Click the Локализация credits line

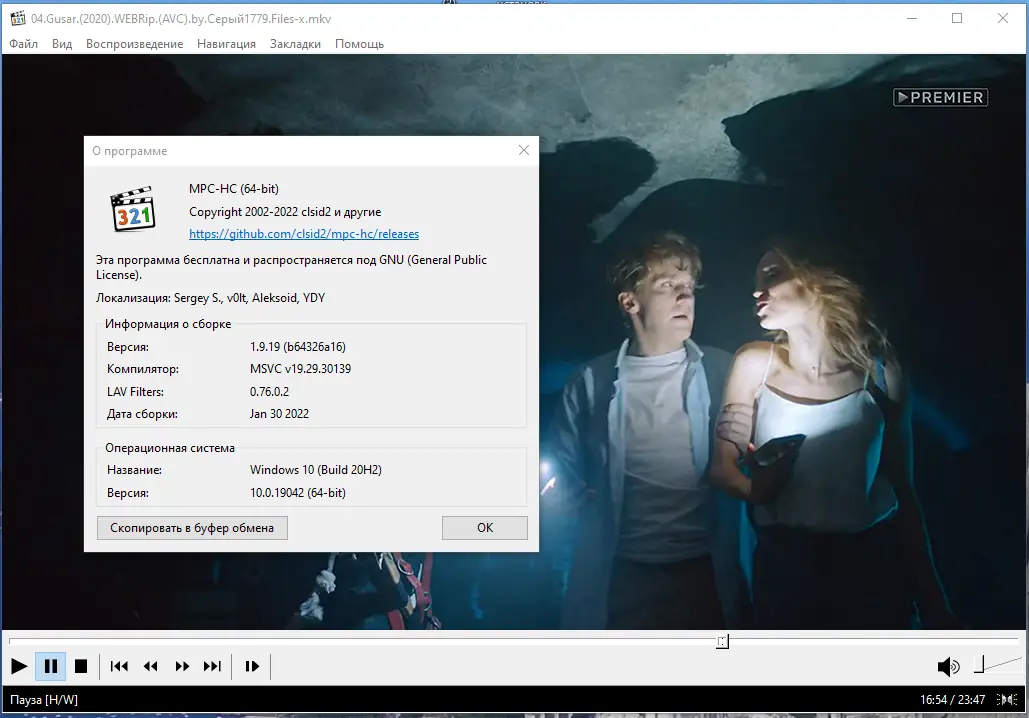(x=211, y=298)
